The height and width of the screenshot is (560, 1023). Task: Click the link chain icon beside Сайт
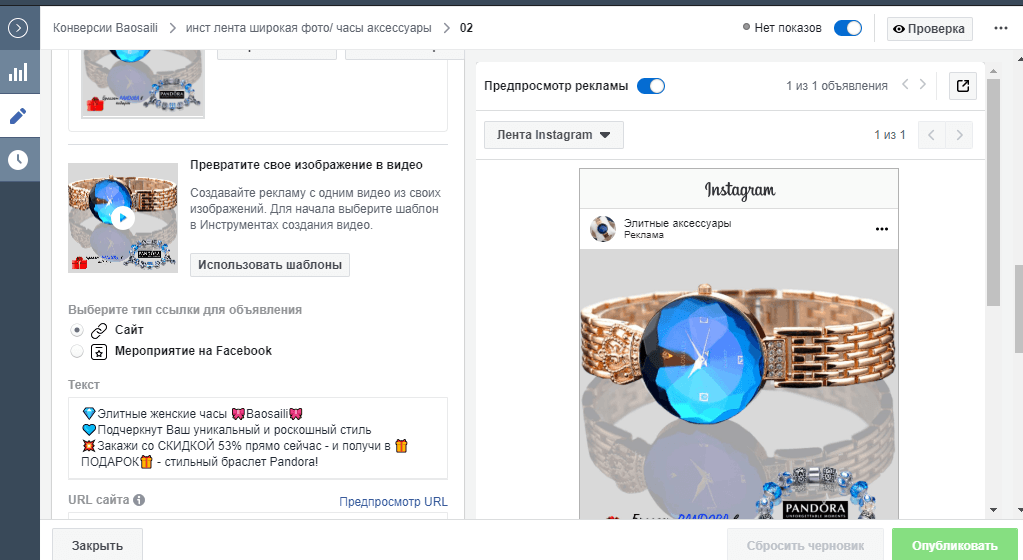click(99, 330)
